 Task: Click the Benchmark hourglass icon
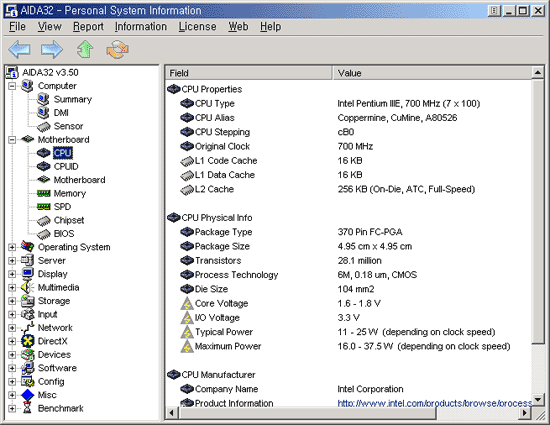point(27,408)
